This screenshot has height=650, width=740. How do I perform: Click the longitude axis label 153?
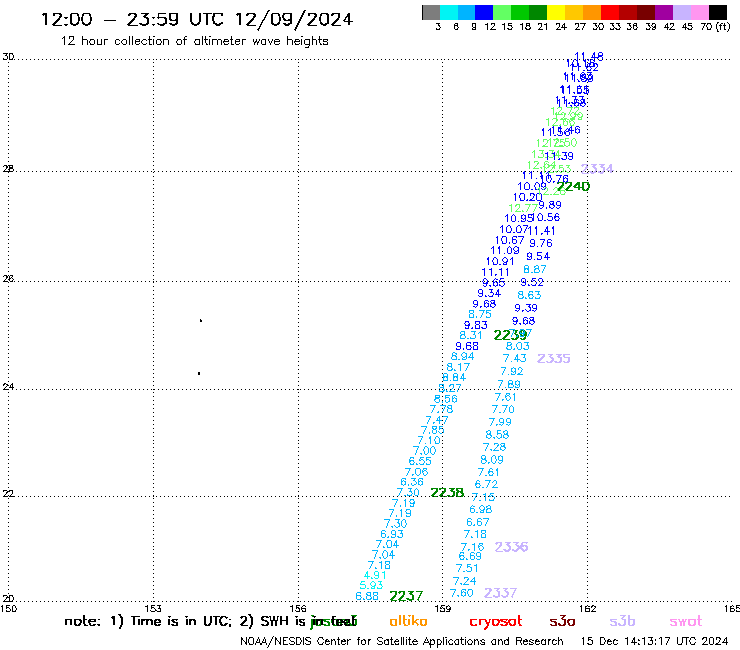point(153,608)
